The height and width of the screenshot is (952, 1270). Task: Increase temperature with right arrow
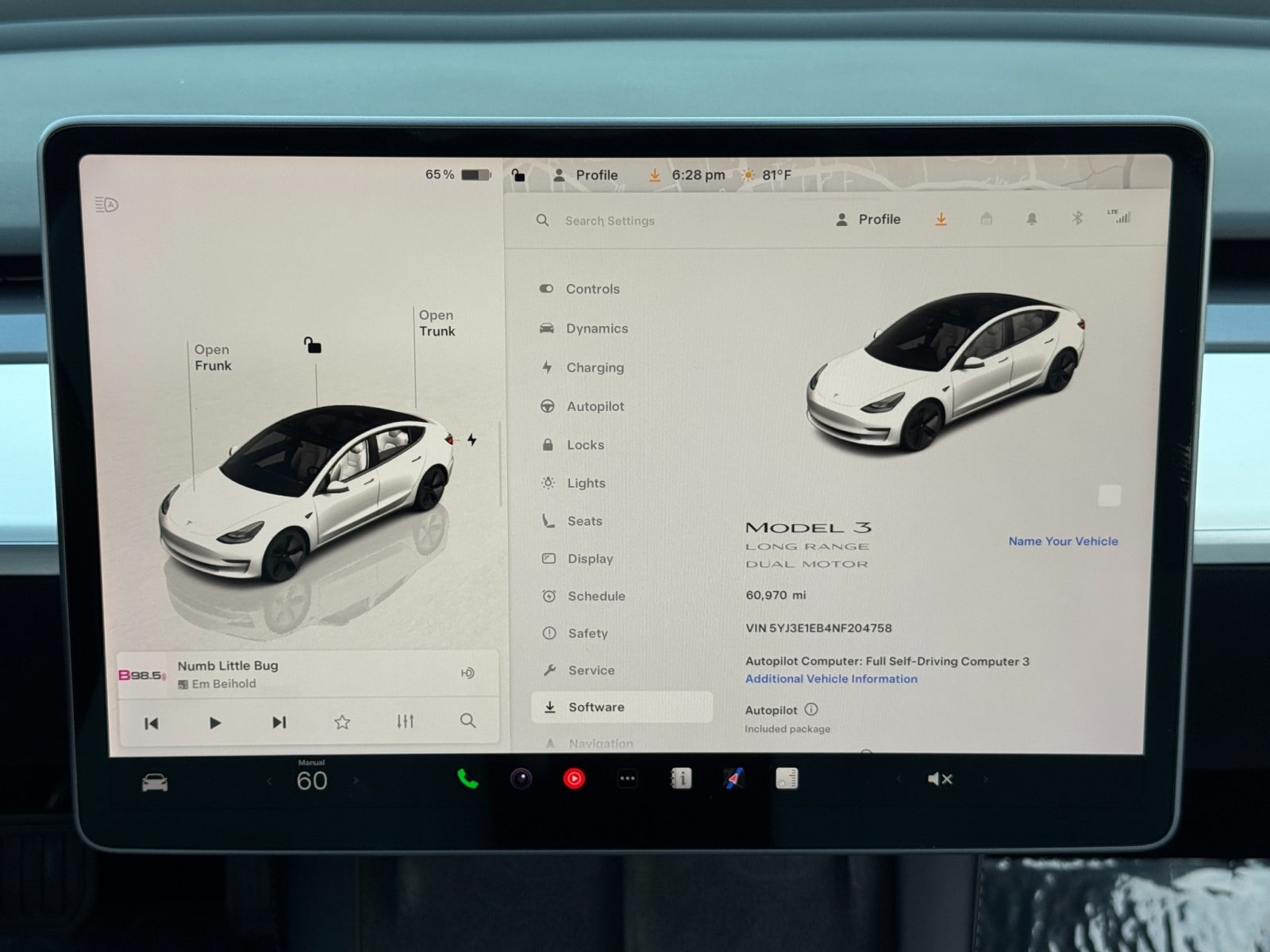[356, 781]
